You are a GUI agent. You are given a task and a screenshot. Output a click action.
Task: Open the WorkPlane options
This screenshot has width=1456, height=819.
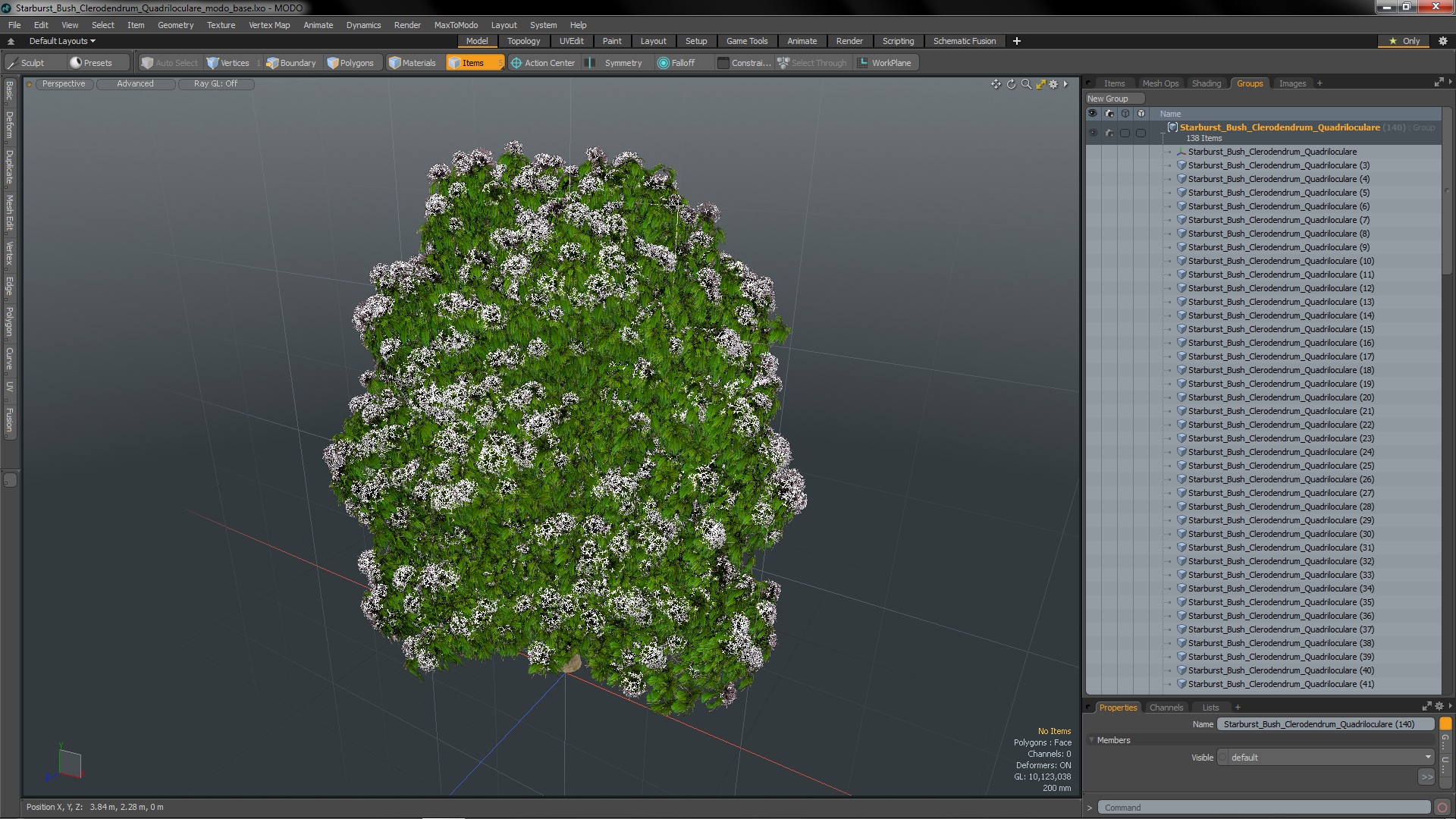[x=884, y=63]
